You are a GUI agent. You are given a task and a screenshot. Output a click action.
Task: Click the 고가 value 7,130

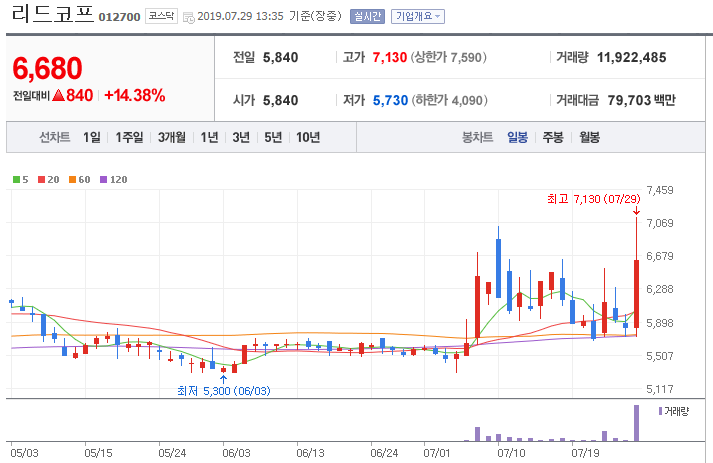click(389, 57)
